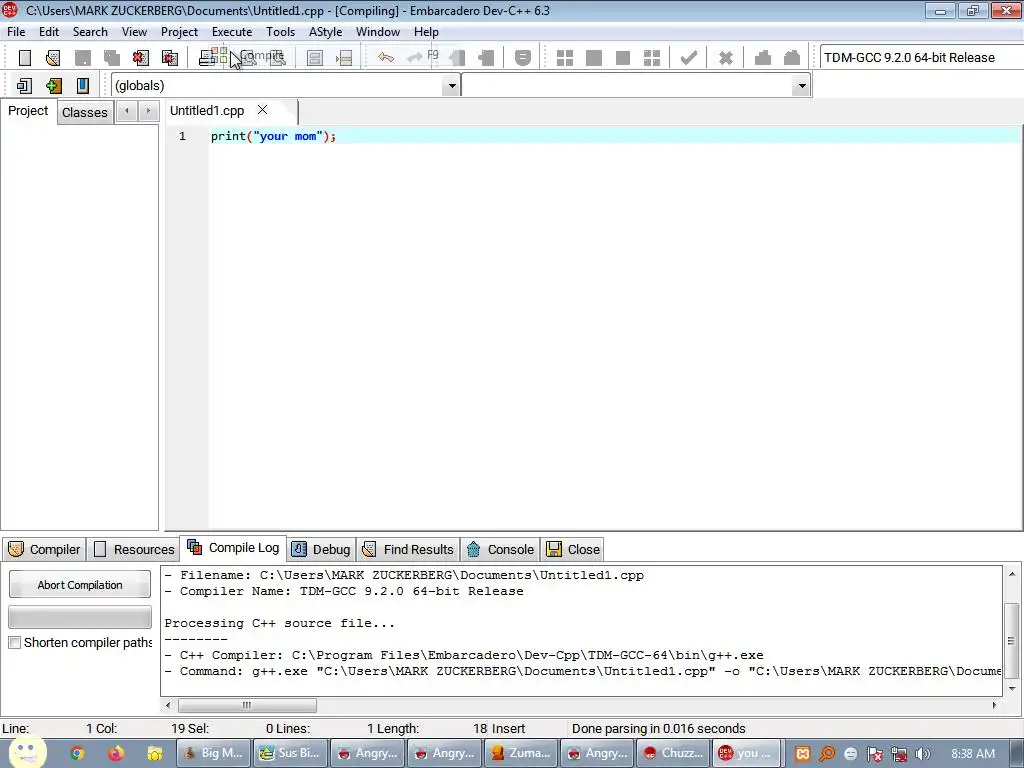Image resolution: width=1024 pixels, height=768 pixels.
Task: Click the Save All toolbar icon
Action: coord(112,58)
